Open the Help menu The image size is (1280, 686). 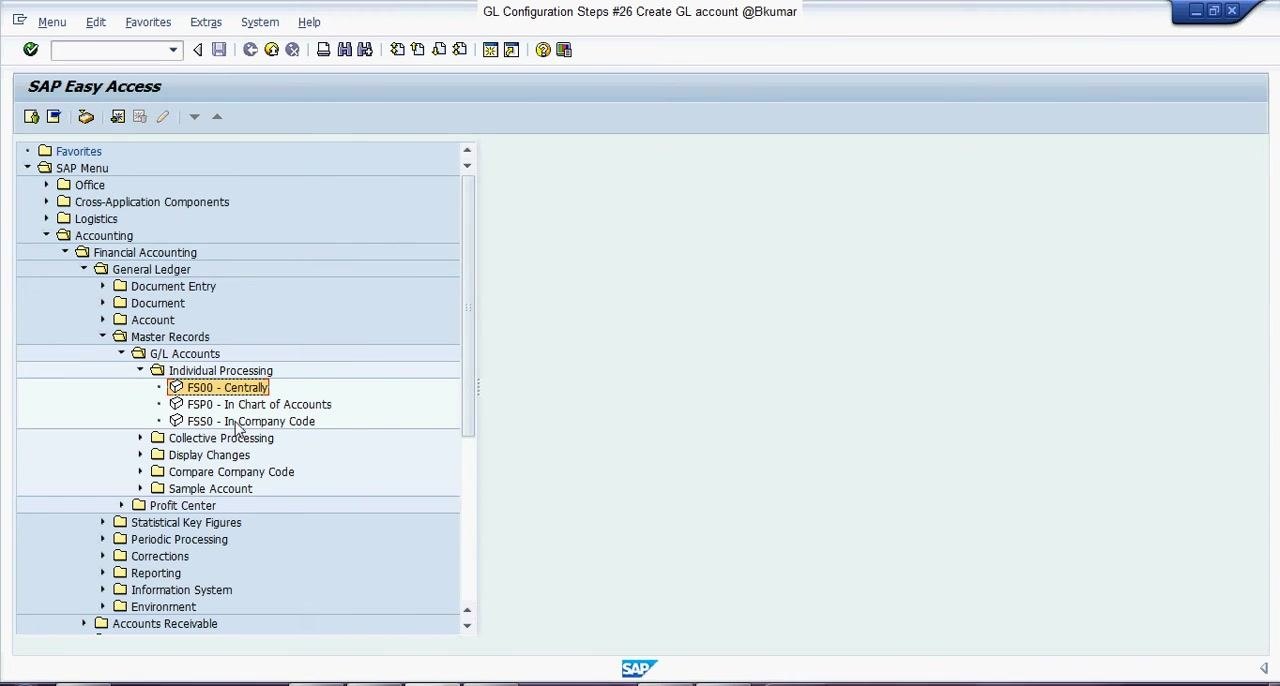[309, 22]
